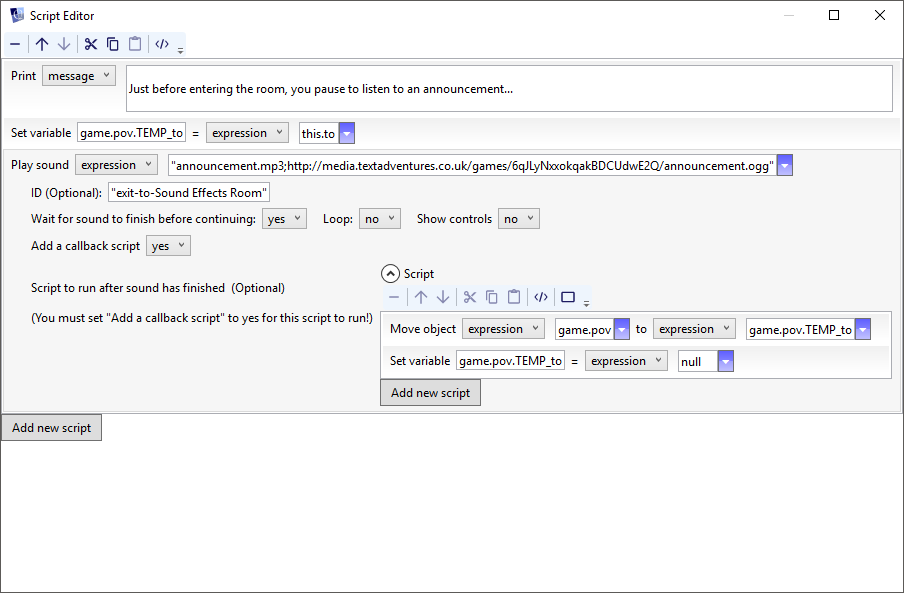Click bottom Add new script button

tap(51, 428)
